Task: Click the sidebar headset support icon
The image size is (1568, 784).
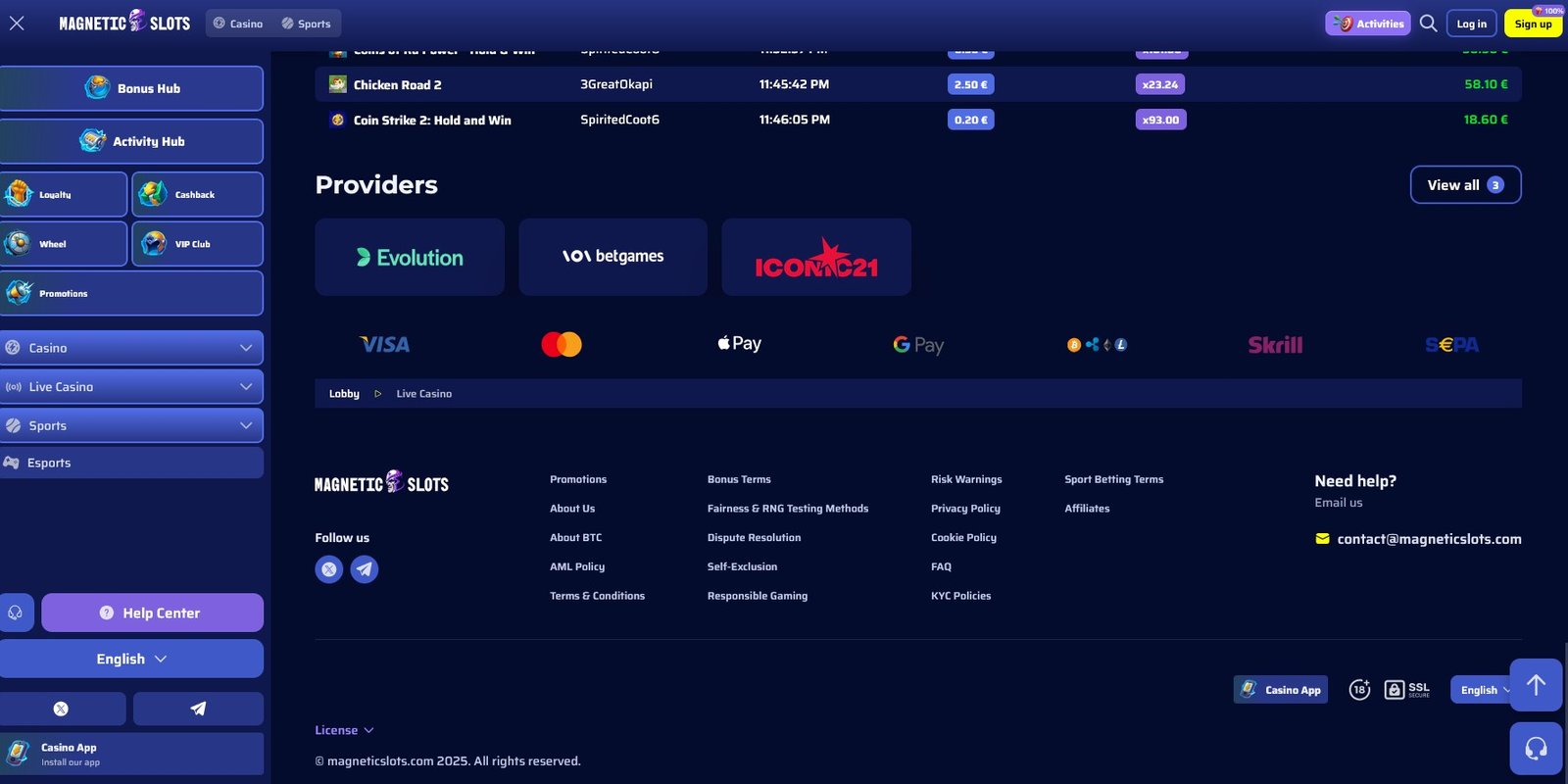Action: point(16,612)
